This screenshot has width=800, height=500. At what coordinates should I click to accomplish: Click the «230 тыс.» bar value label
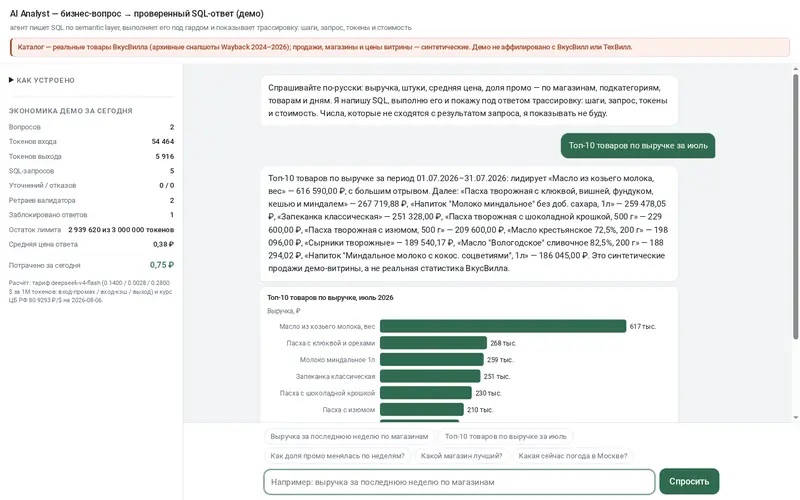(x=488, y=393)
